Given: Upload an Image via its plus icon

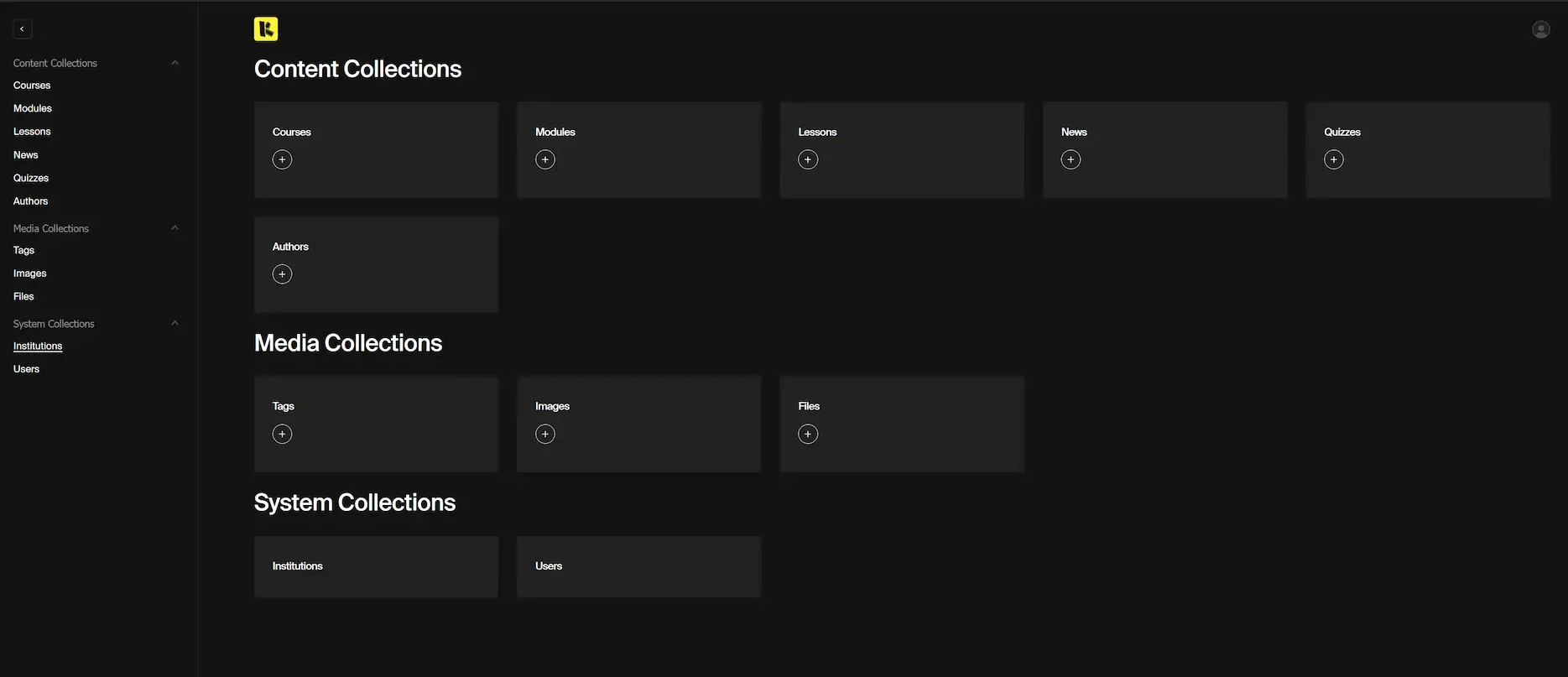Looking at the screenshot, I should pyautogui.click(x=543, y=432).
